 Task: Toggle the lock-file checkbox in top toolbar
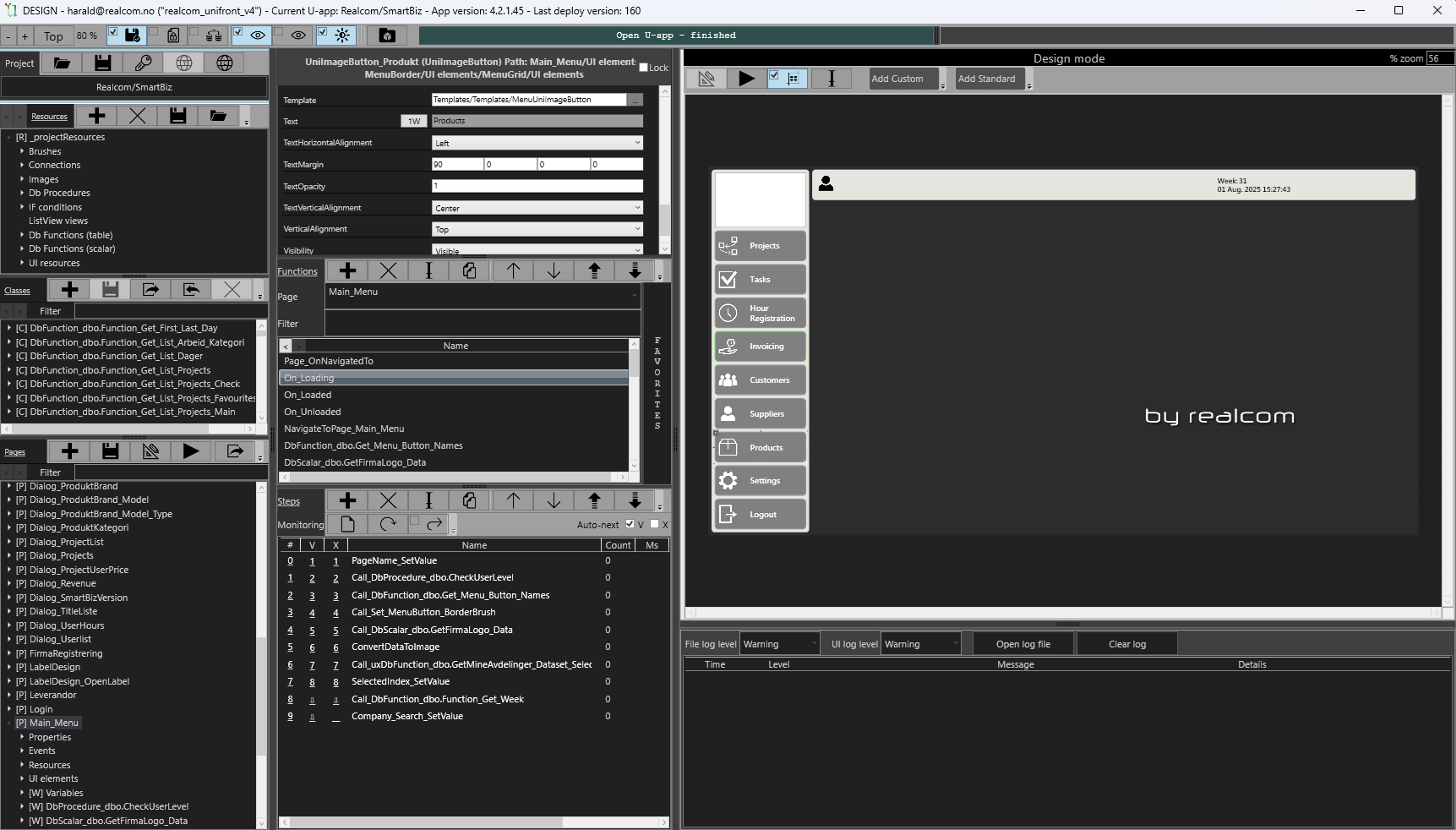tap(153, 32)
